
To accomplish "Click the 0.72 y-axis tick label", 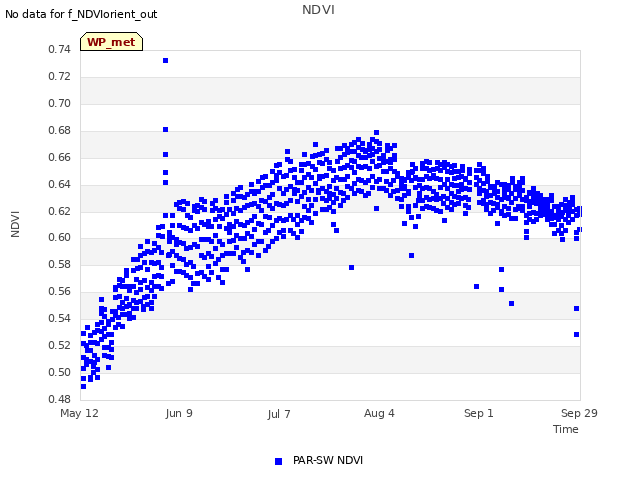I will (x=59, y=76).
